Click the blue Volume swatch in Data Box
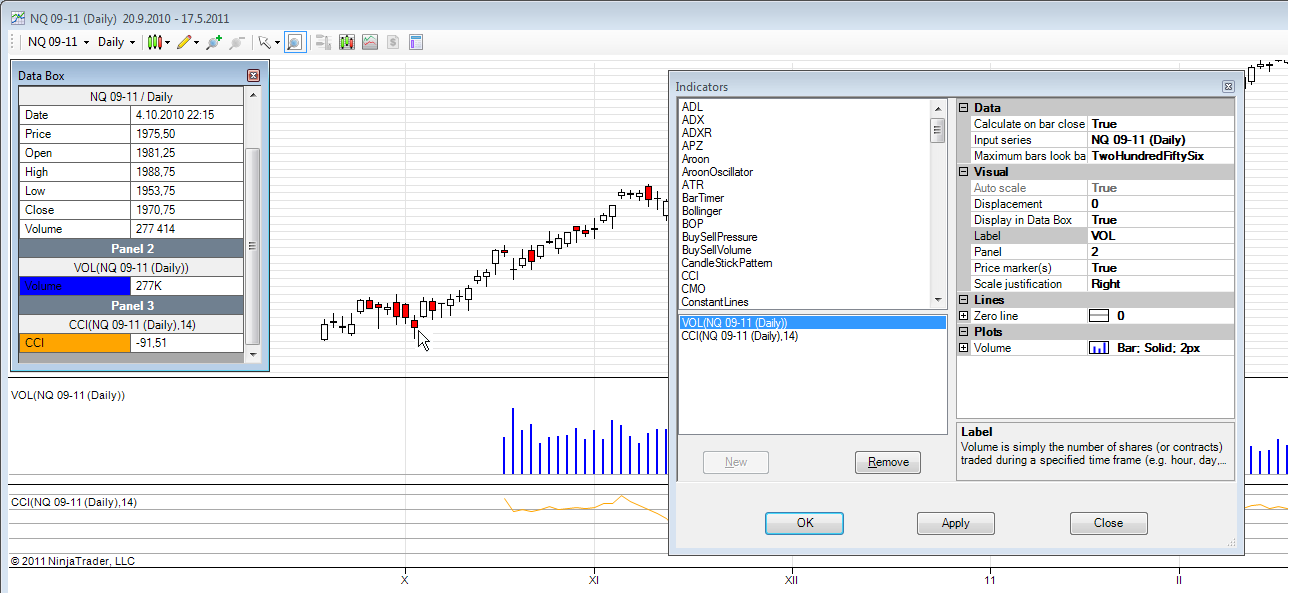The width and height of the screenshot is (1295, 593). pos(75,286)
